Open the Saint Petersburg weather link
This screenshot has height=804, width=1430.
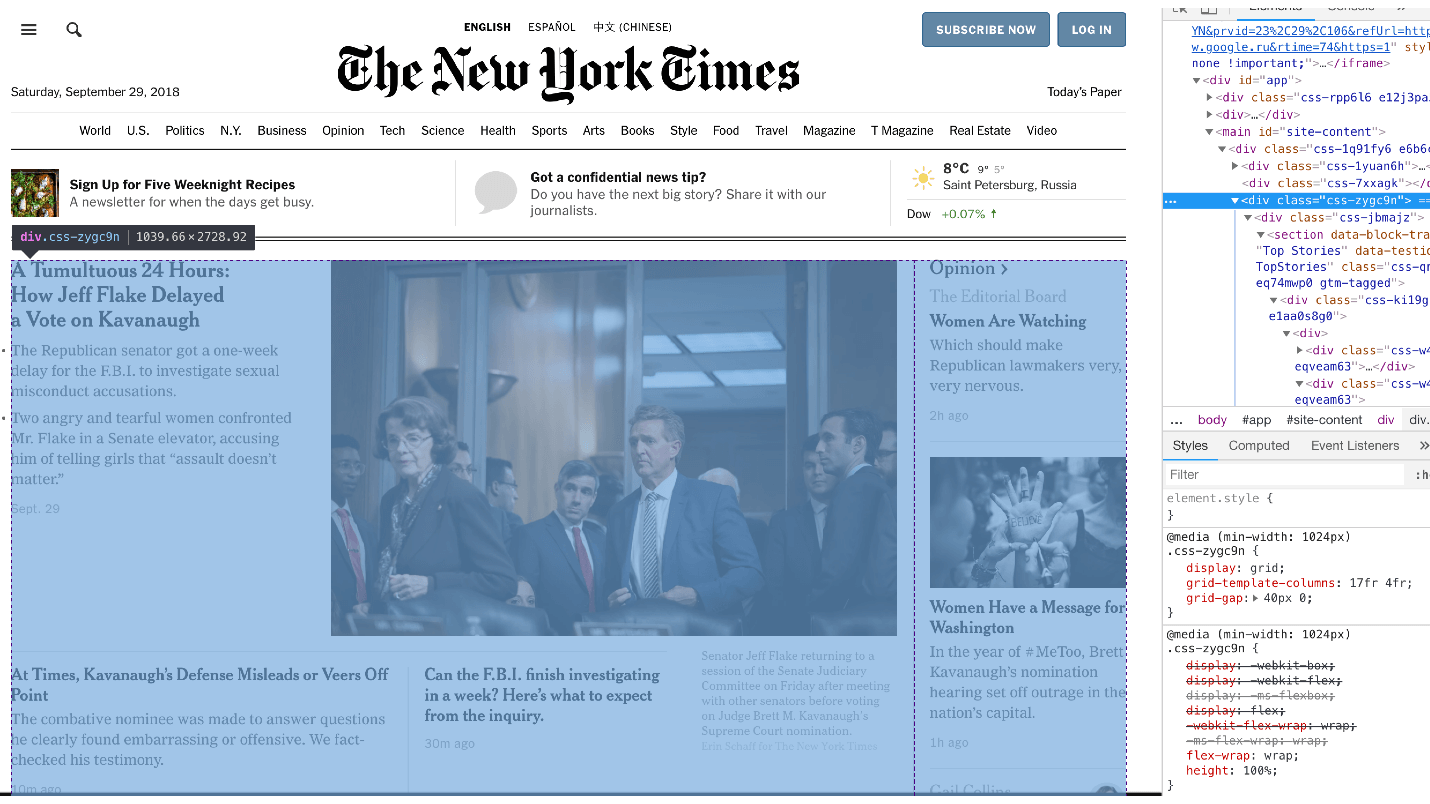tap(1010, 185)
